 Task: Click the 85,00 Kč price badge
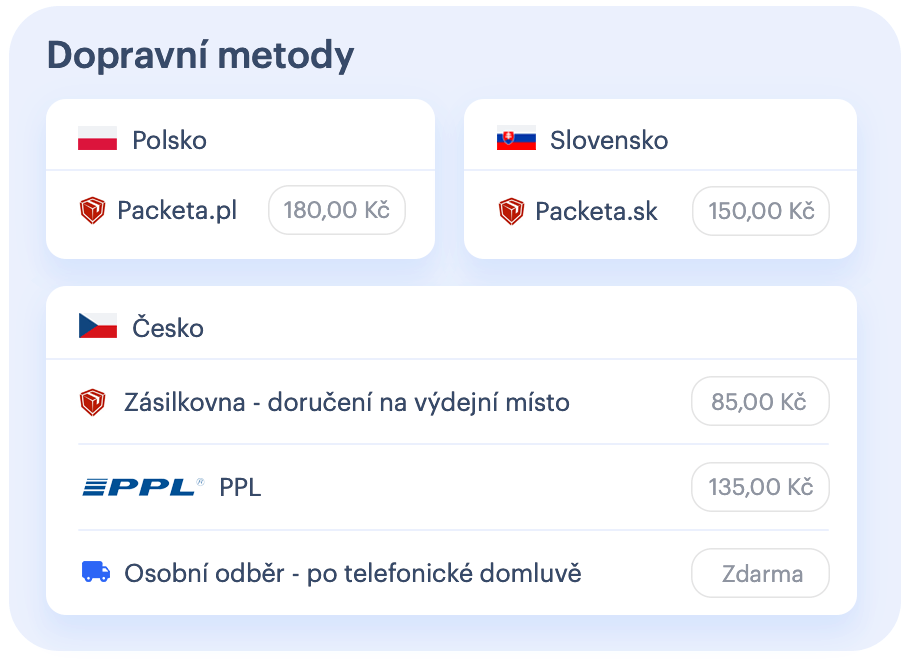pos(760,401)
